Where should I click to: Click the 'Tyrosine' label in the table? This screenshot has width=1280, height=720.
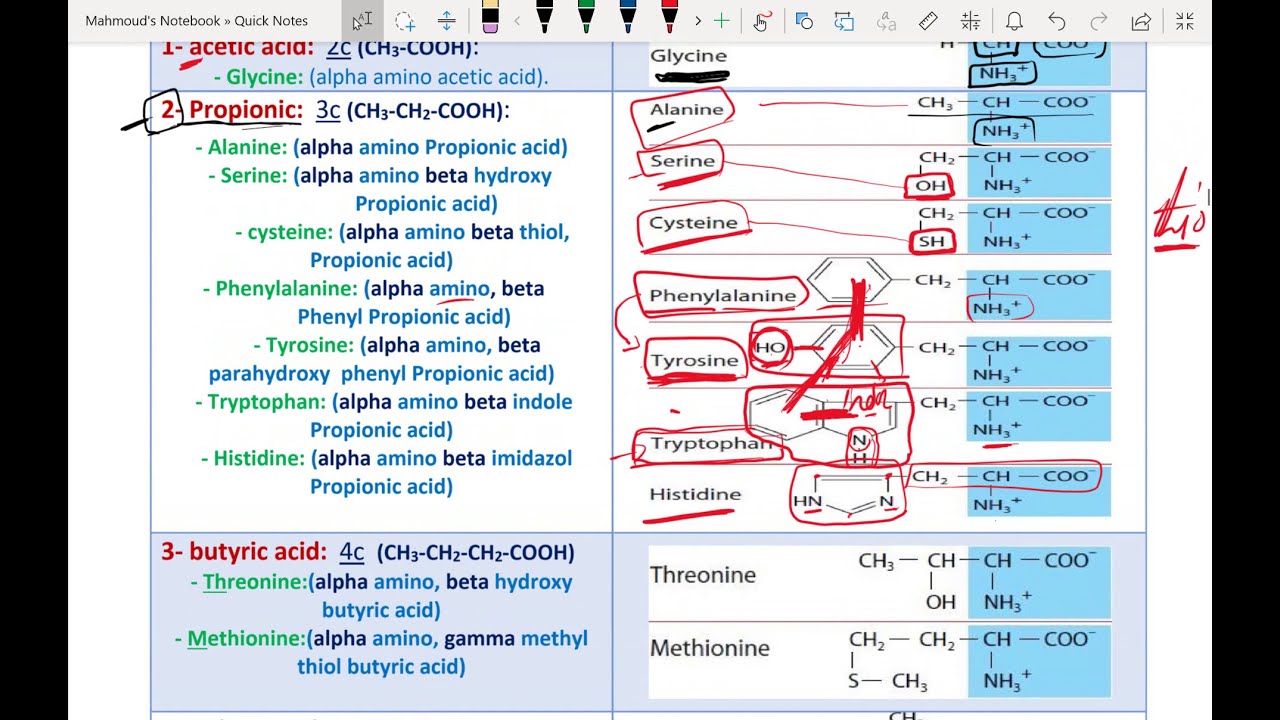[x=694, y=361]
